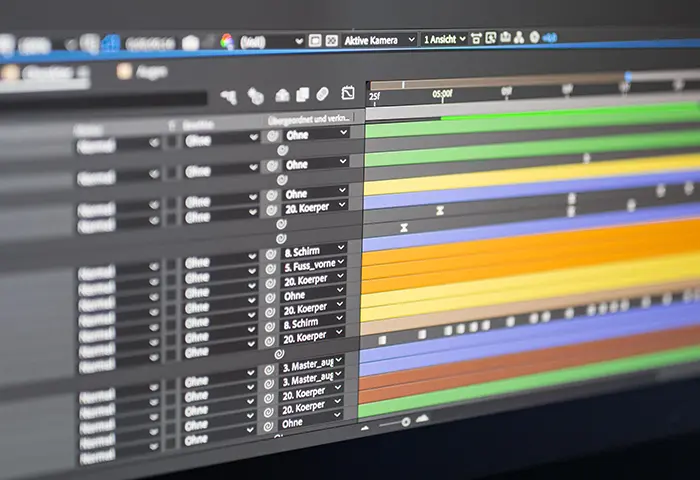
Task: Tick the topmost preserve transparency checkbox
Action: [171, 142]
